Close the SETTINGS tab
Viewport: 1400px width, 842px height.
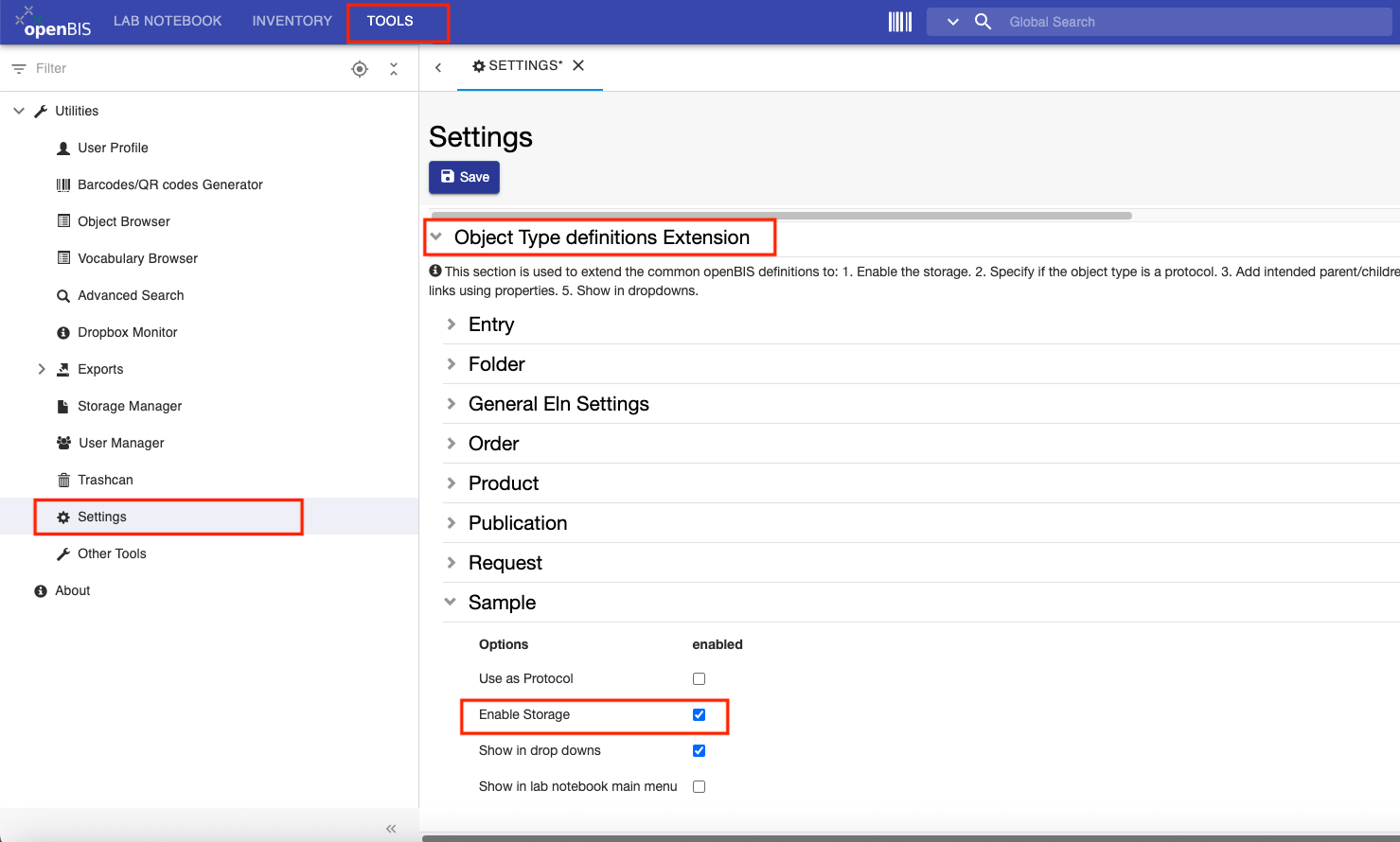point(578,65)
